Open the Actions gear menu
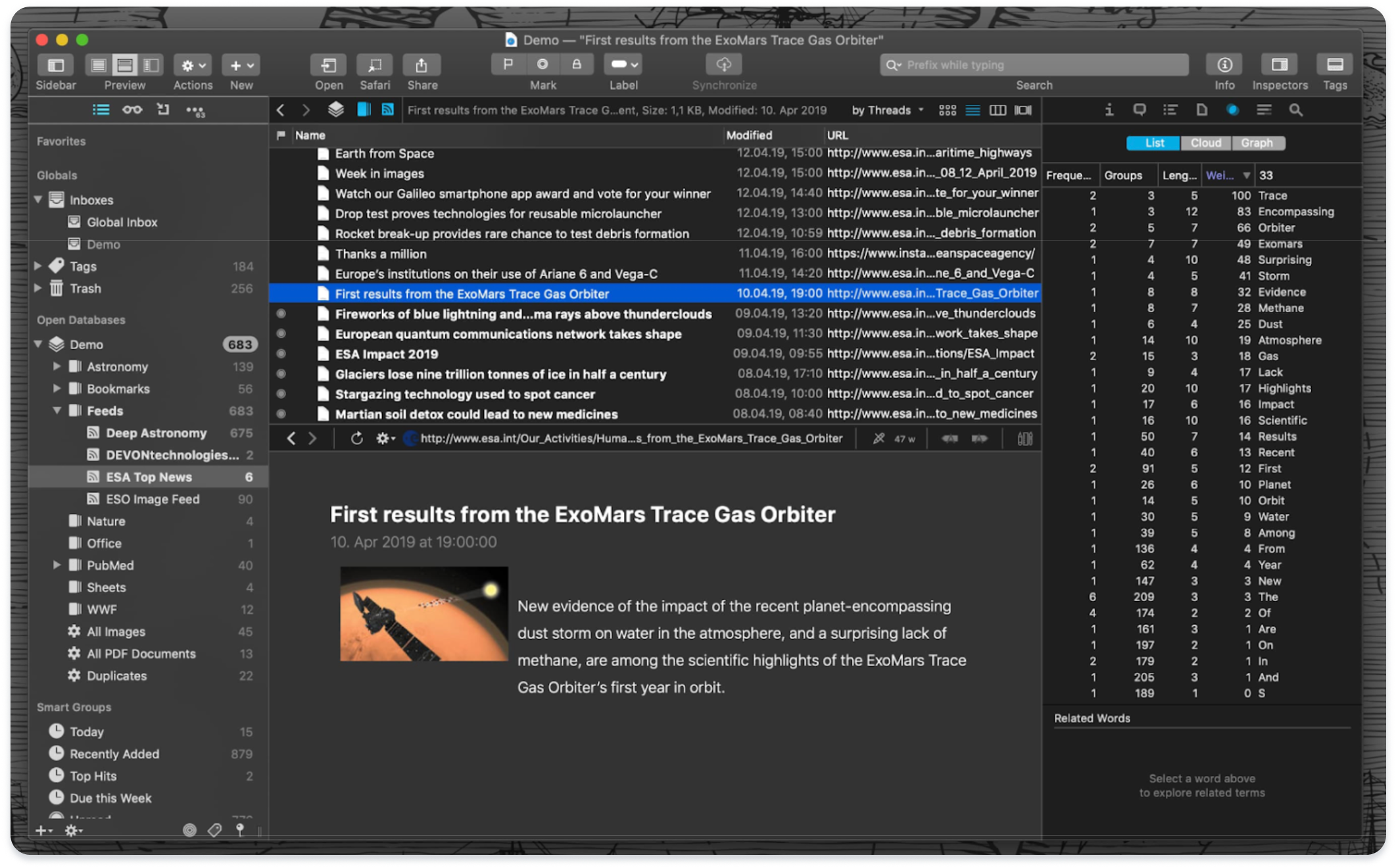The height and width of the screenshot is (868, 1396). click(x=193, y=64)
